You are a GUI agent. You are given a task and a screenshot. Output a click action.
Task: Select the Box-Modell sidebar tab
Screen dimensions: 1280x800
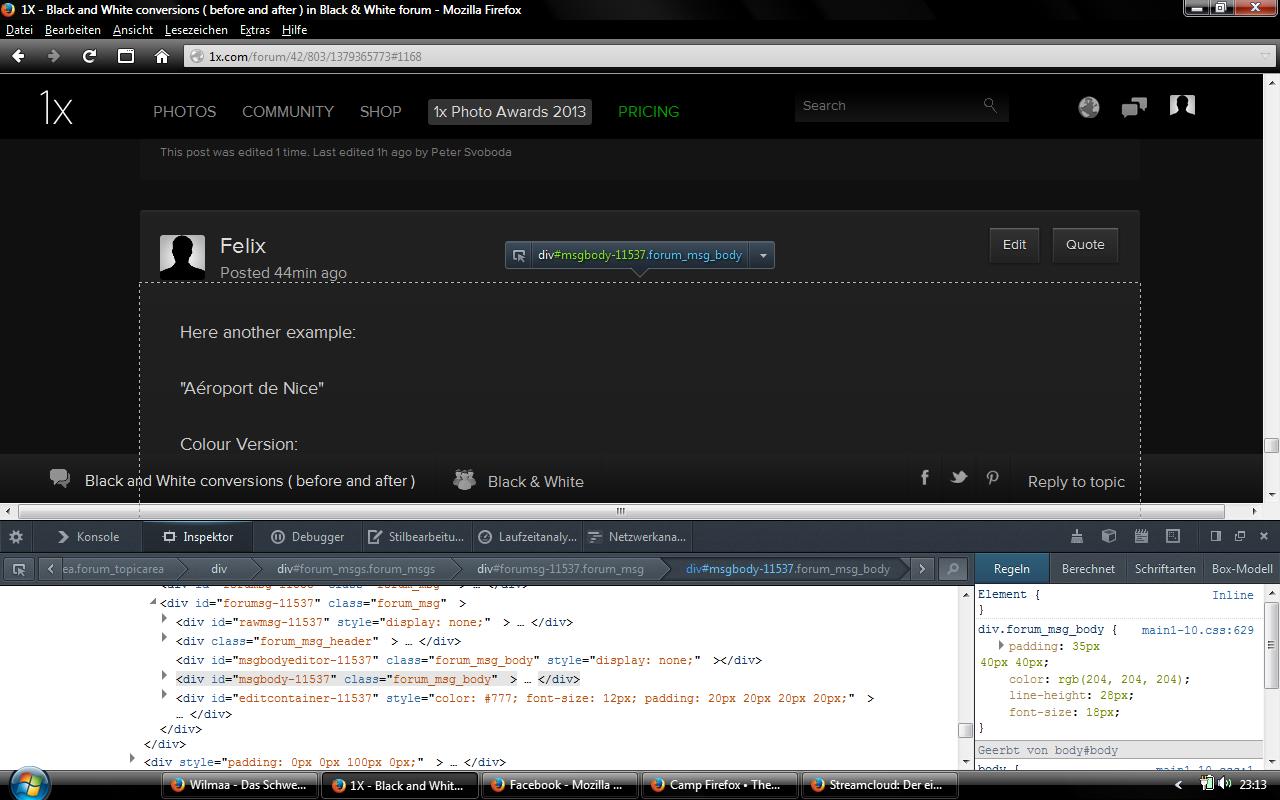pos(1241,569)
